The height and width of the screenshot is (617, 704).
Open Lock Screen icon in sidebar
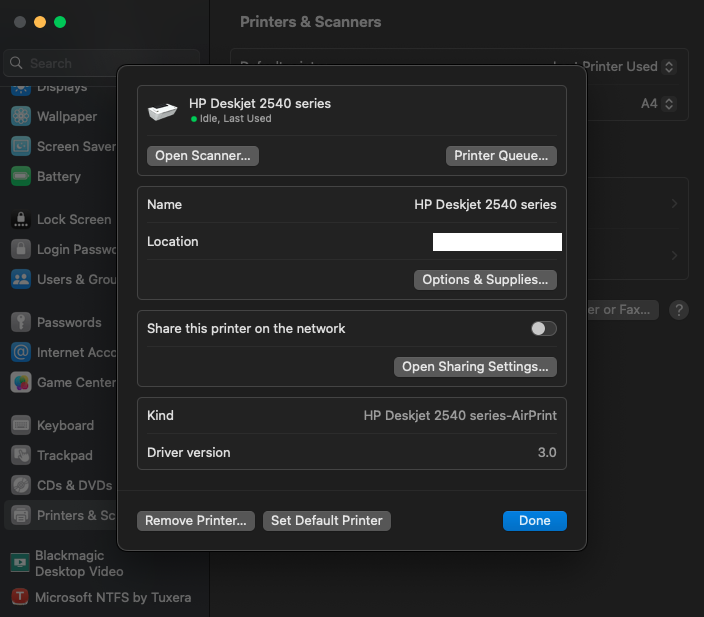[21, 219]
